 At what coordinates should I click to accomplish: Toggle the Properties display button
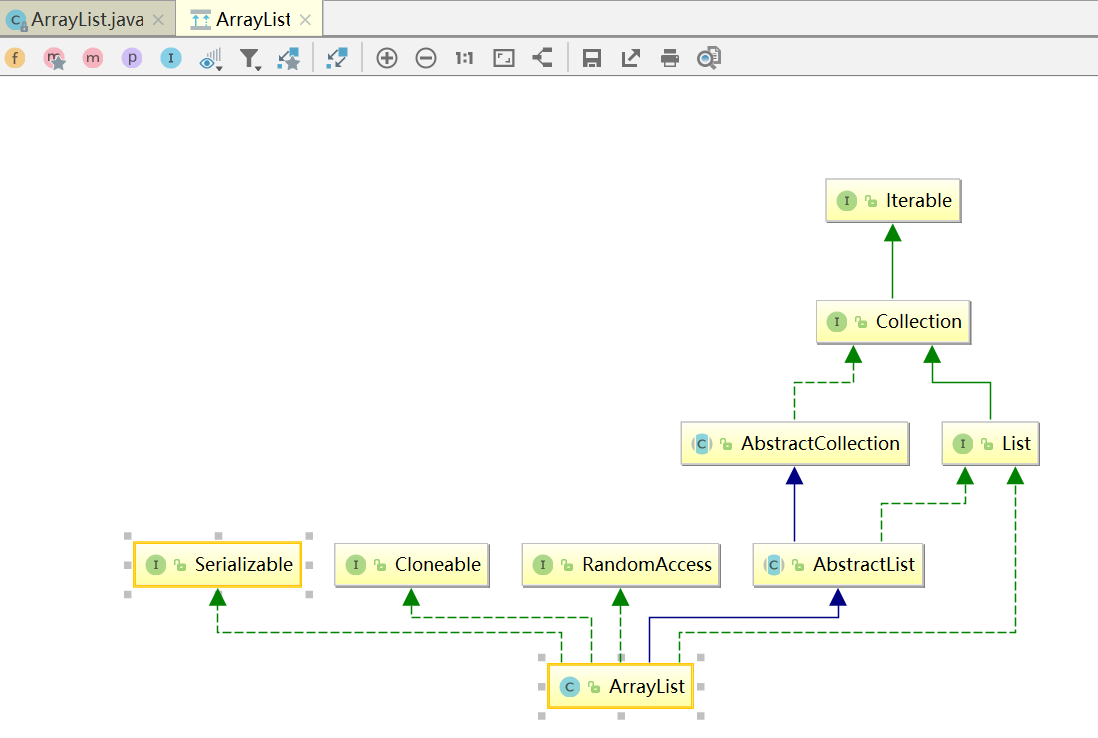(132, 58)
